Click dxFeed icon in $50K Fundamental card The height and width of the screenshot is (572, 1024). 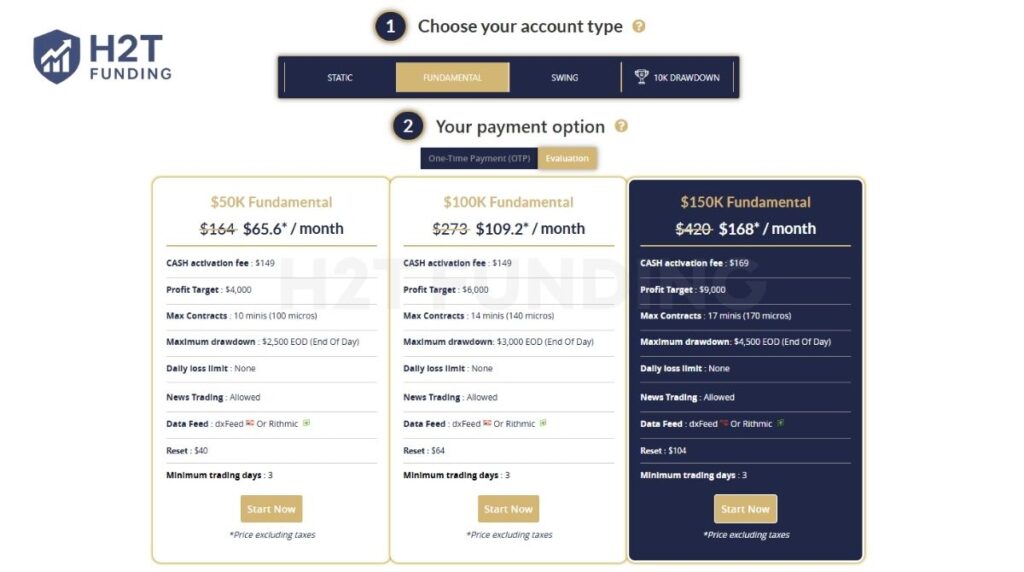point(249,423)
